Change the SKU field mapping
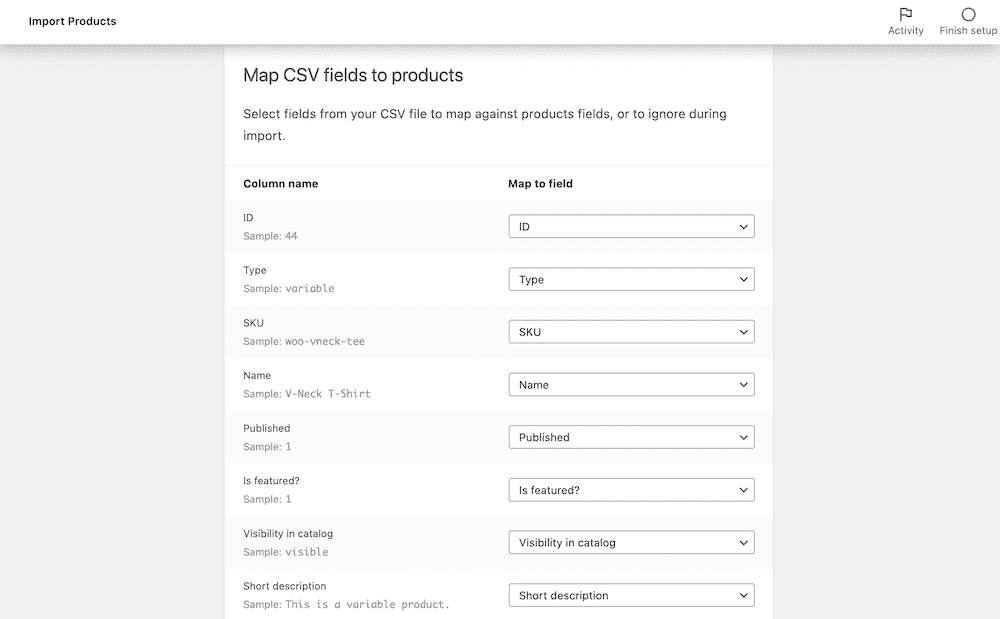Screen dimensions: 1000x619 tap(631, 331)
